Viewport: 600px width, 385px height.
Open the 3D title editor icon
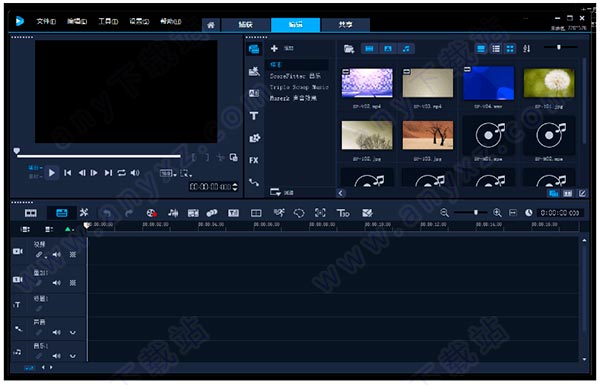(343, 213)
